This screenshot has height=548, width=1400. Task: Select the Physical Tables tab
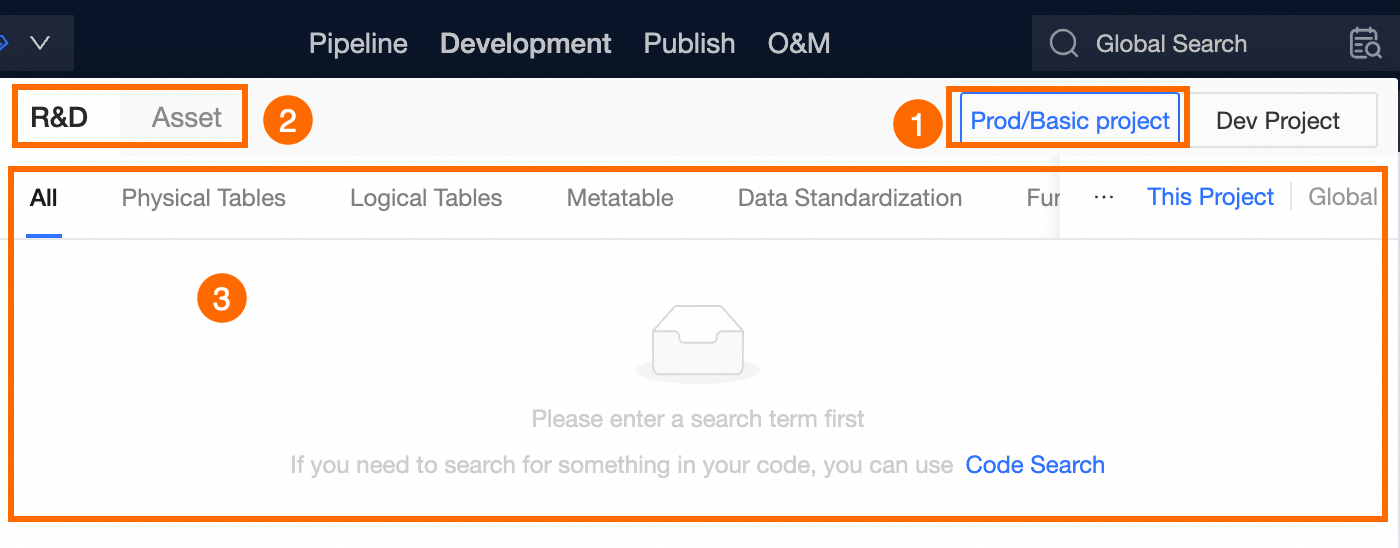pyautogui.click(x=204, y=198)
